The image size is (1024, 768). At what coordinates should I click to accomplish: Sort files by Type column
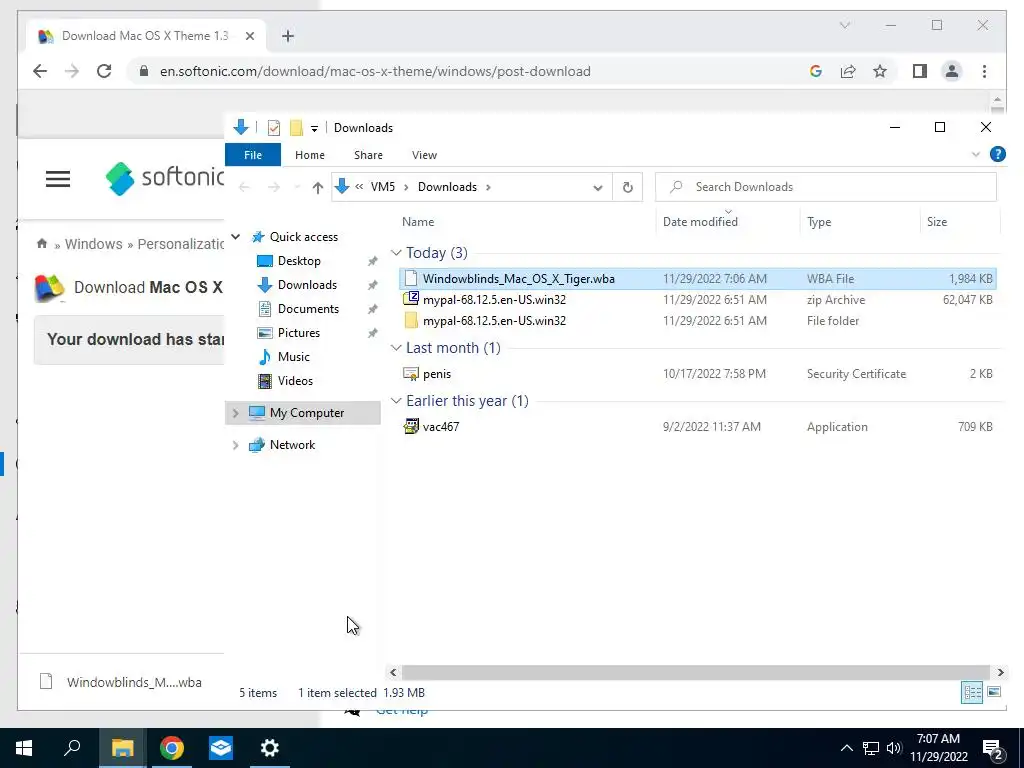[819, 222]
